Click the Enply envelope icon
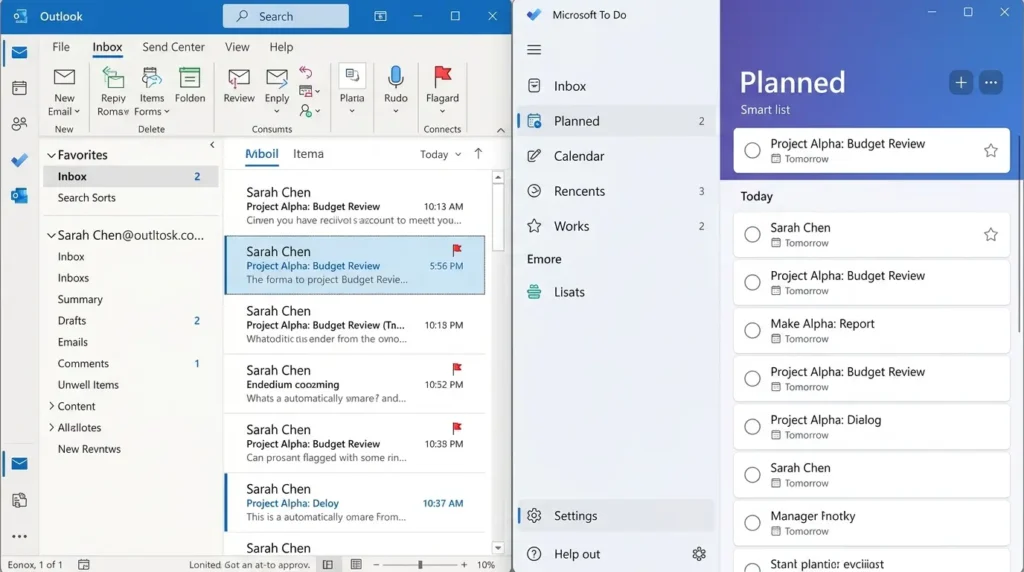Viewport: 1024px width, 572px height. [x=277, y=78]
